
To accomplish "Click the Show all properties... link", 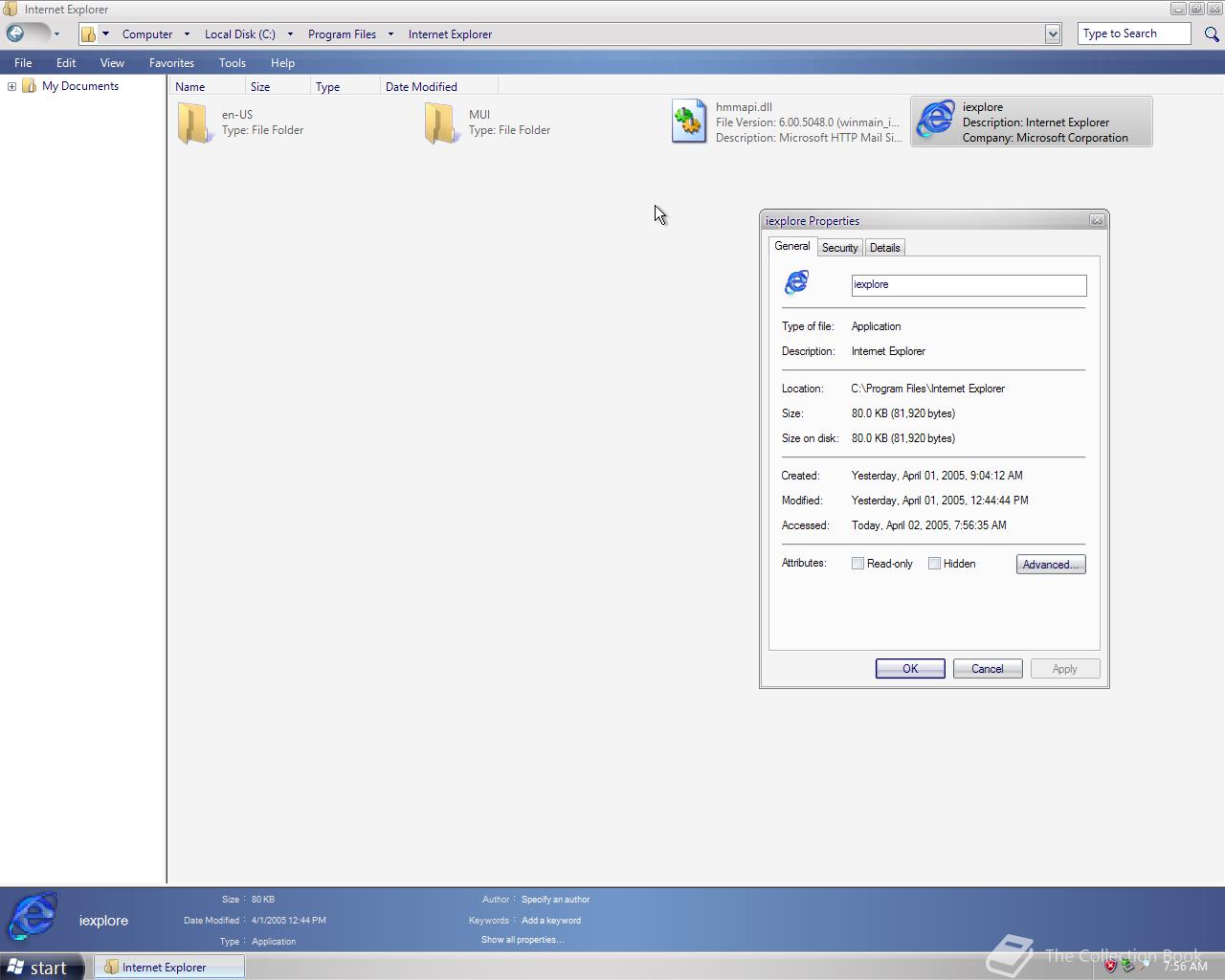I will click(523, 940).
